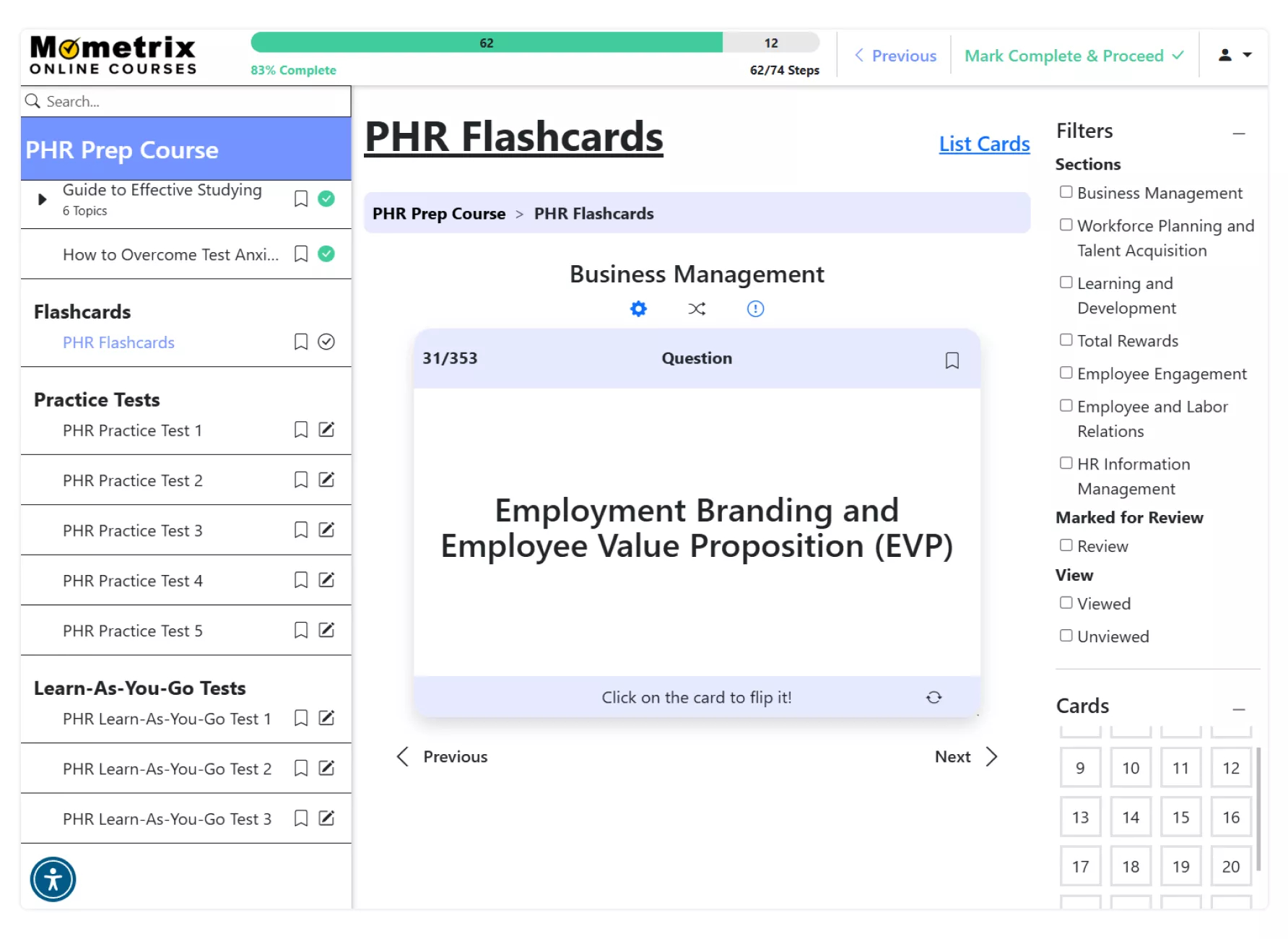The width and height of the screenshot is (1288, 939).
Task: Click the List Cards link
Action: click(984, 144)
